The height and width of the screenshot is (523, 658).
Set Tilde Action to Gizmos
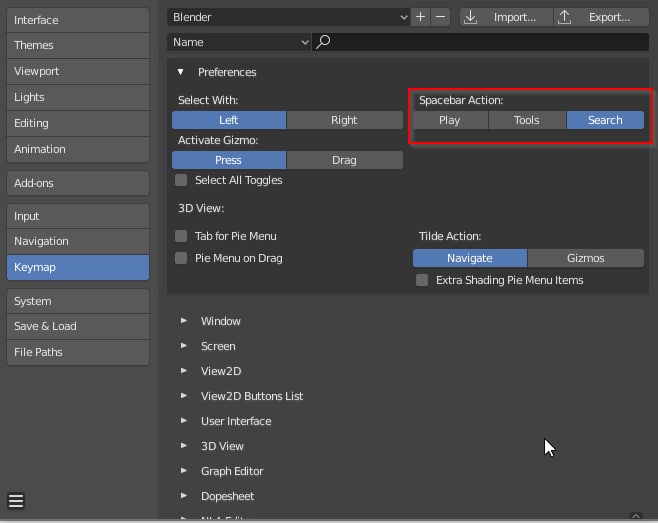[x=586, y=258]
